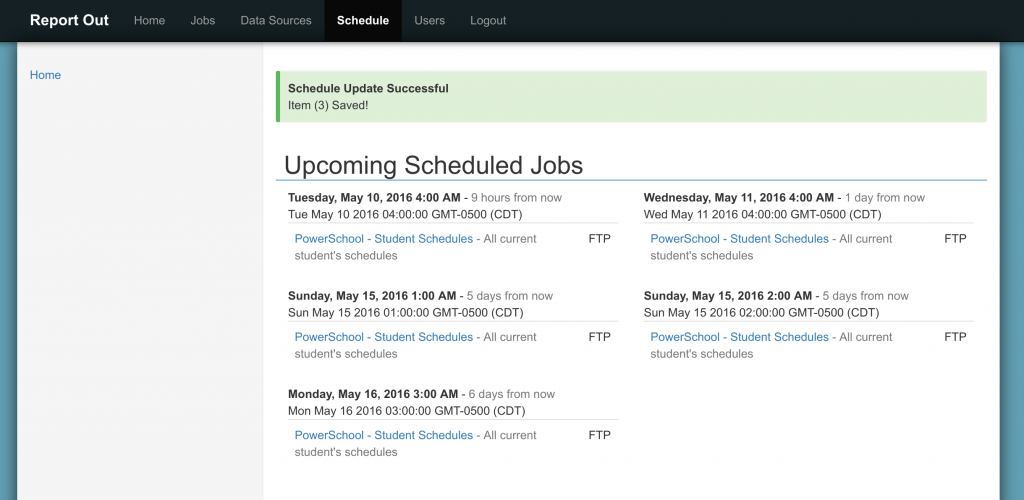The image size is (1024, 500).
Task: Click the Upcoming Scheduled Jobs heading
Action: (x=433, y=165)
